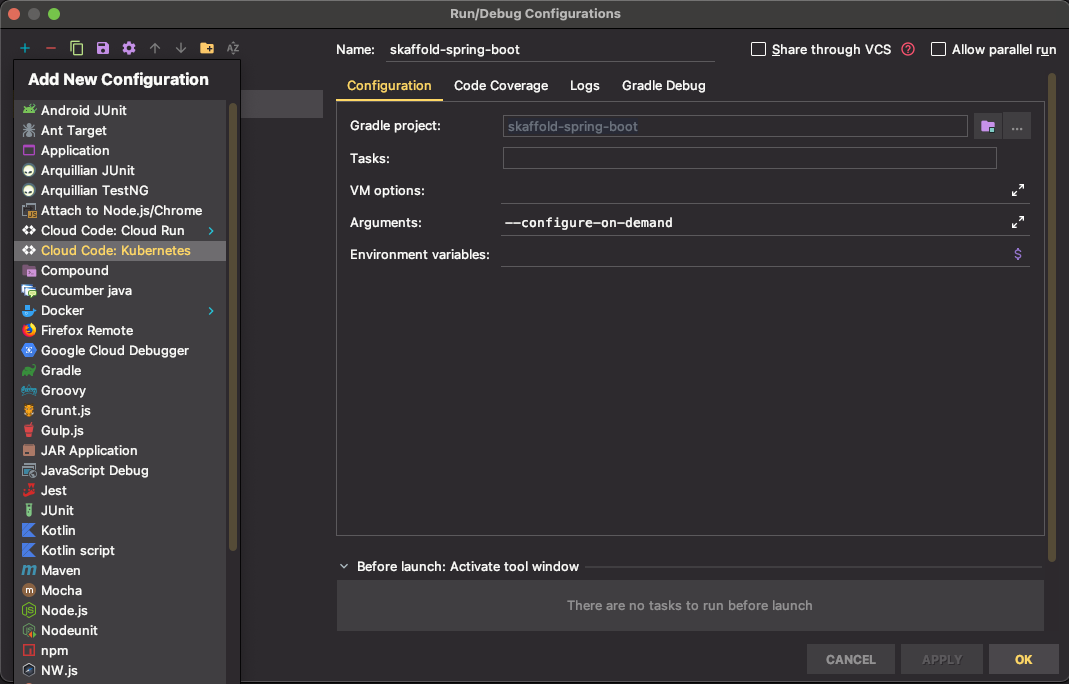
Task: Click the Move Down arrow icon
Action: 181,48
